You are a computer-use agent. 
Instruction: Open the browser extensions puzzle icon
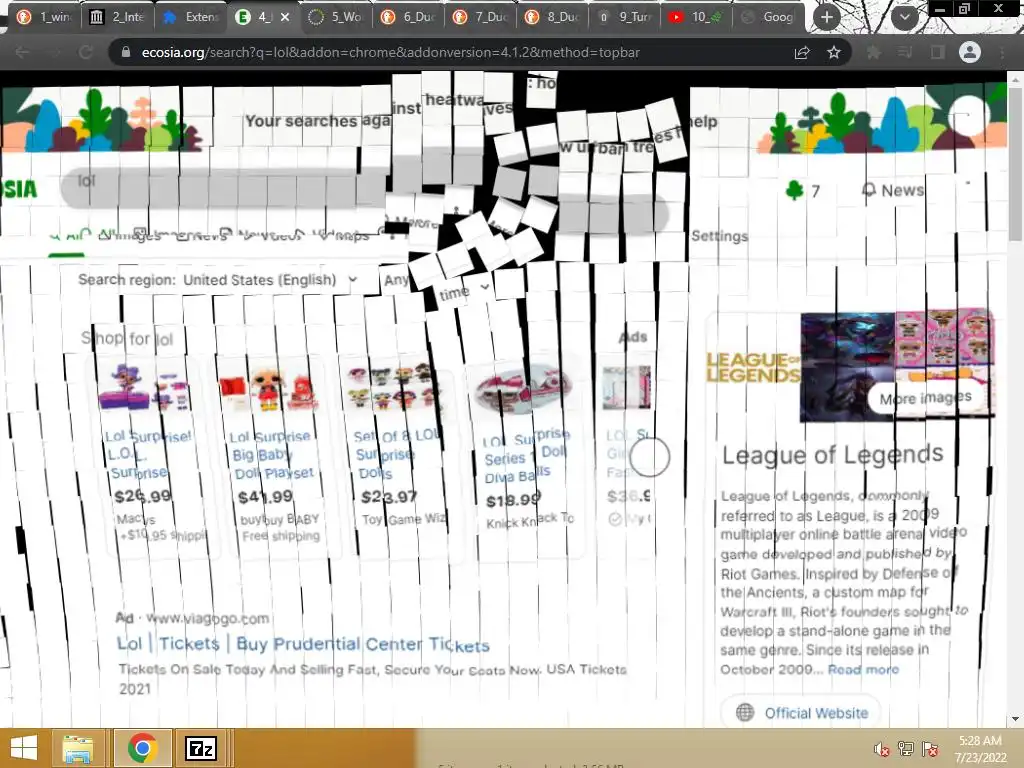click(x=873, y=52)
